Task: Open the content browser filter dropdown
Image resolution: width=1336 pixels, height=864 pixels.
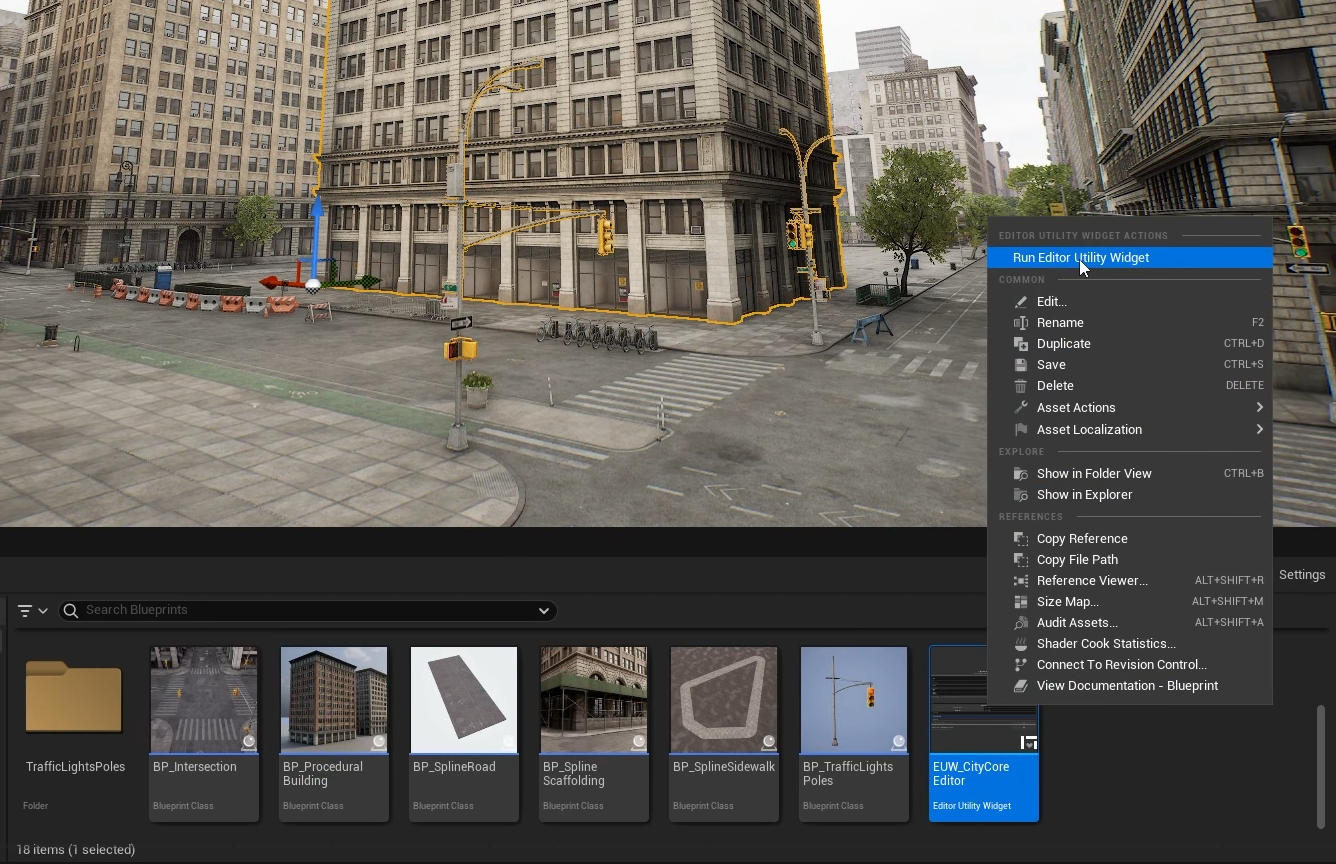Action: pos(32,610)
